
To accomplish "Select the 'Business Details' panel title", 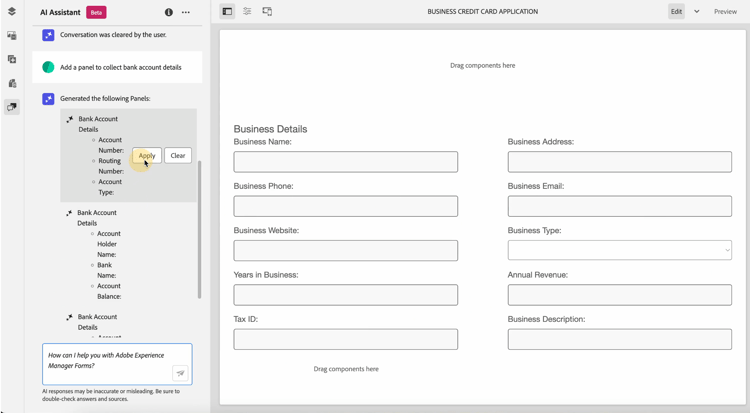I will click(x=270, y=129).
